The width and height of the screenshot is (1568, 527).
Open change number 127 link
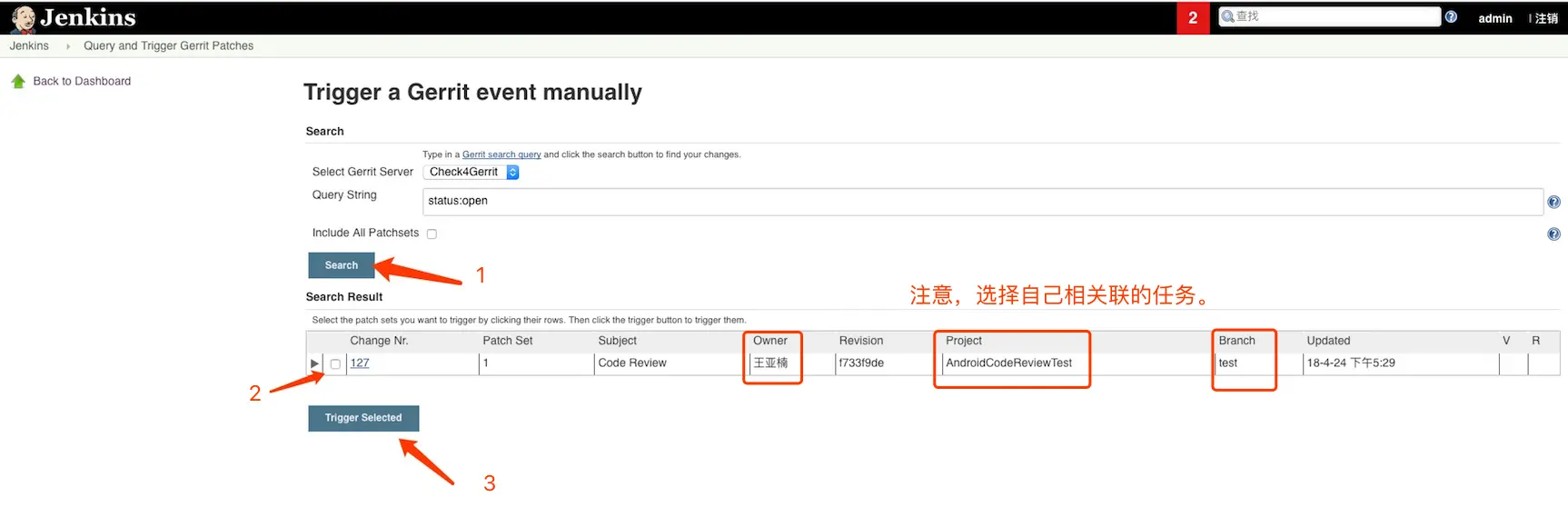(x=360, y=363)
